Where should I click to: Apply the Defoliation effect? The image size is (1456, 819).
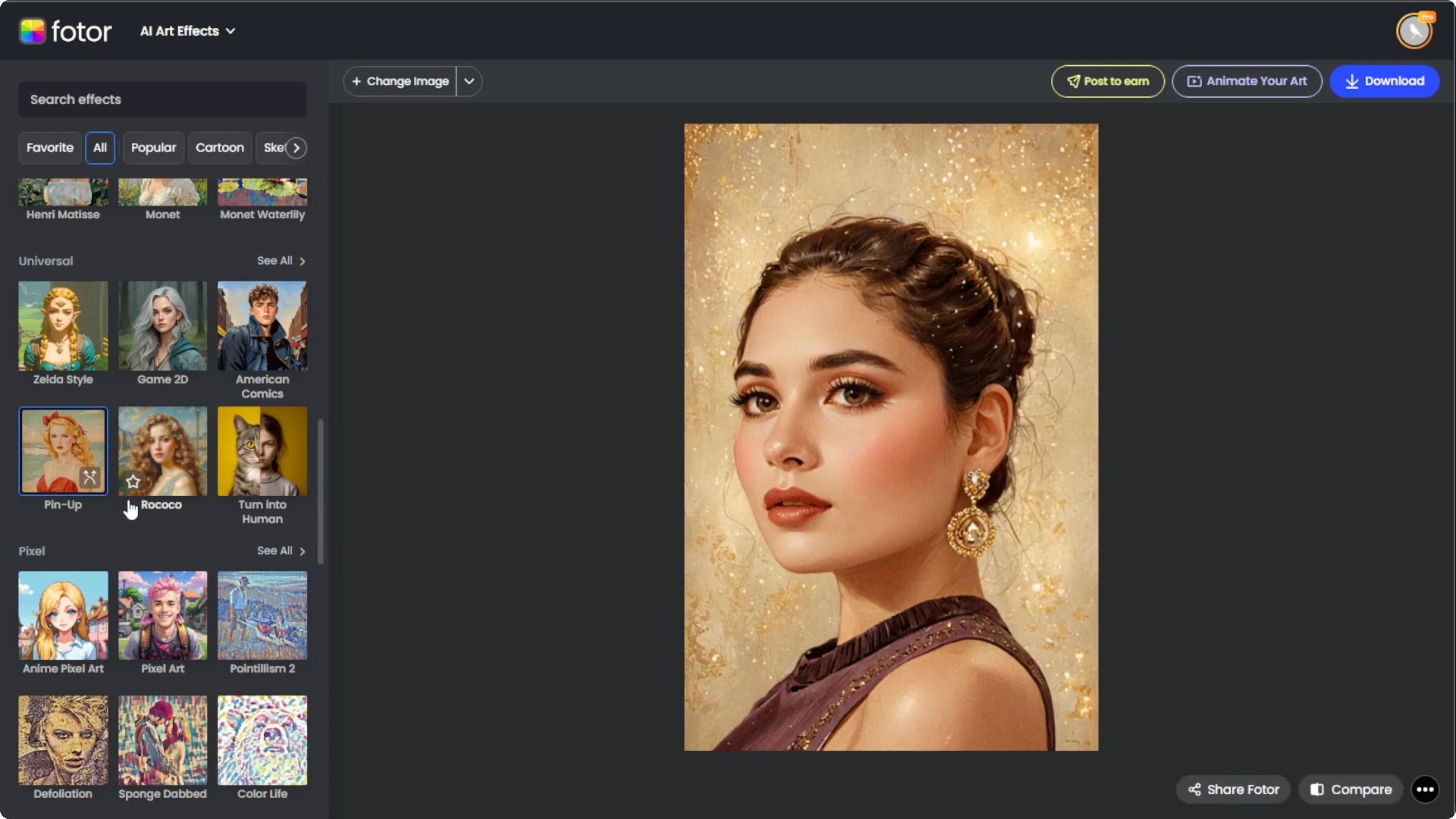click(63, 740)
